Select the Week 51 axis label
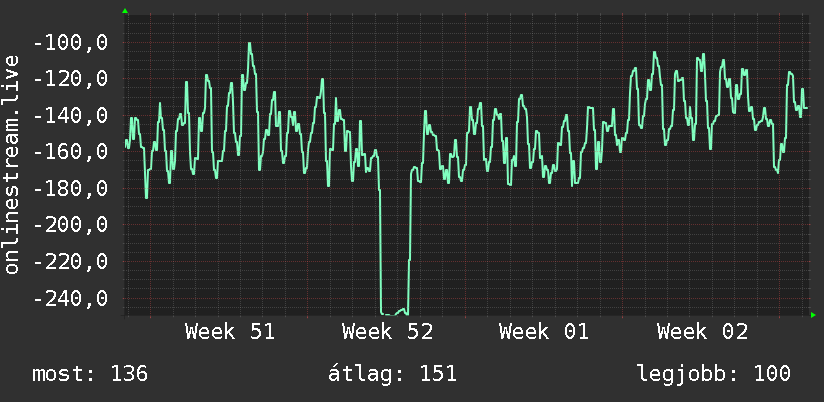Viewport: 824px width, 402px height. [x=230, y=332]
